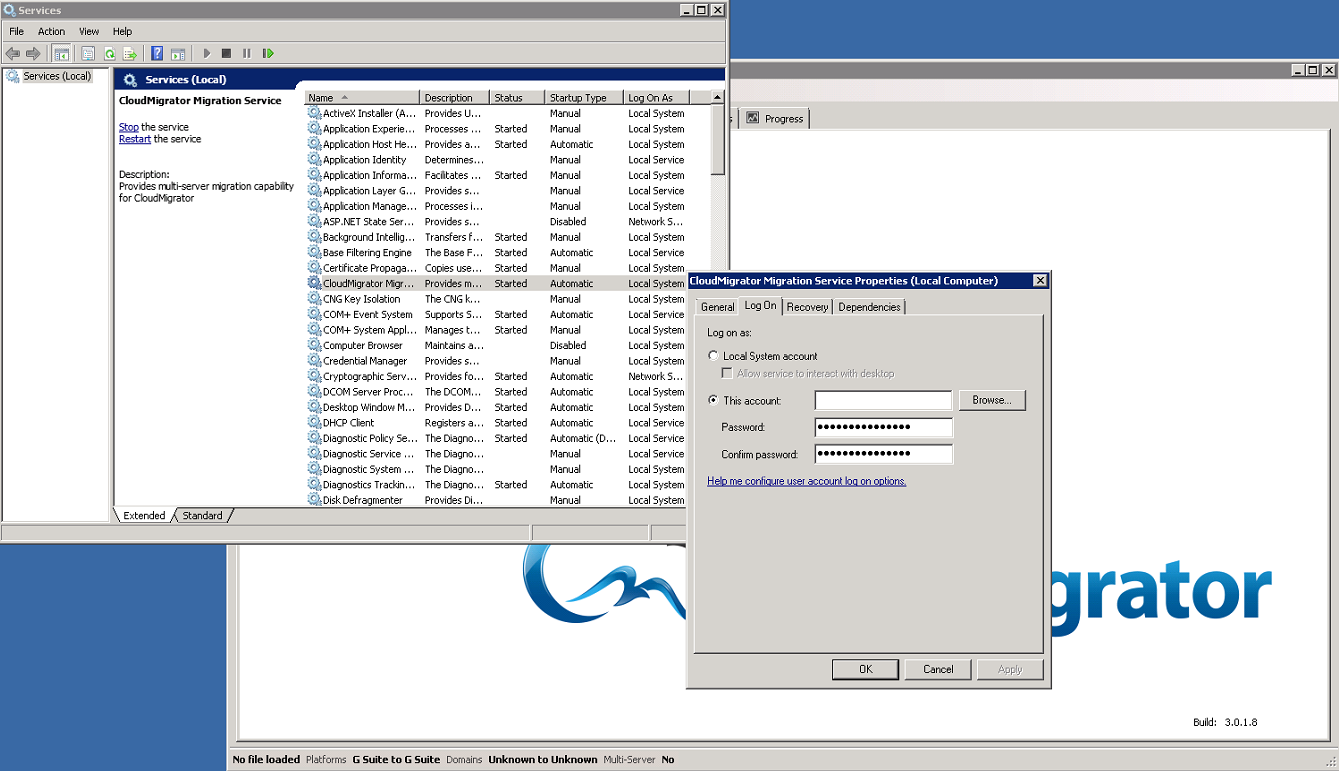Switch to the General tab in Properties

pos(717,307)
